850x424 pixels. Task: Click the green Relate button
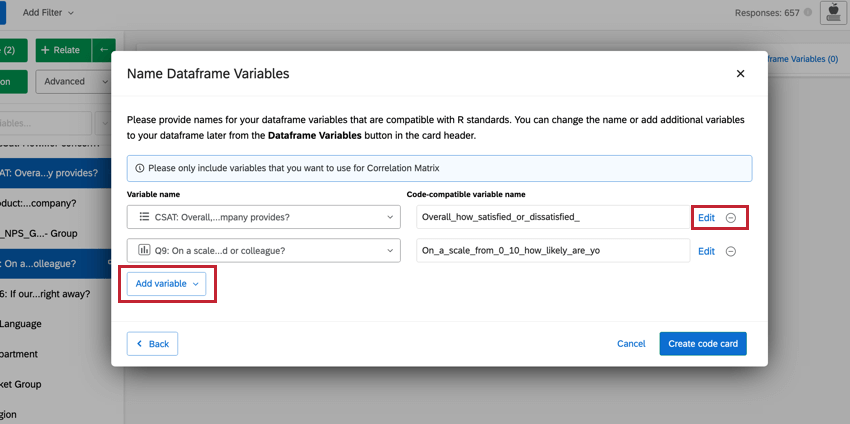click(60, 50)
